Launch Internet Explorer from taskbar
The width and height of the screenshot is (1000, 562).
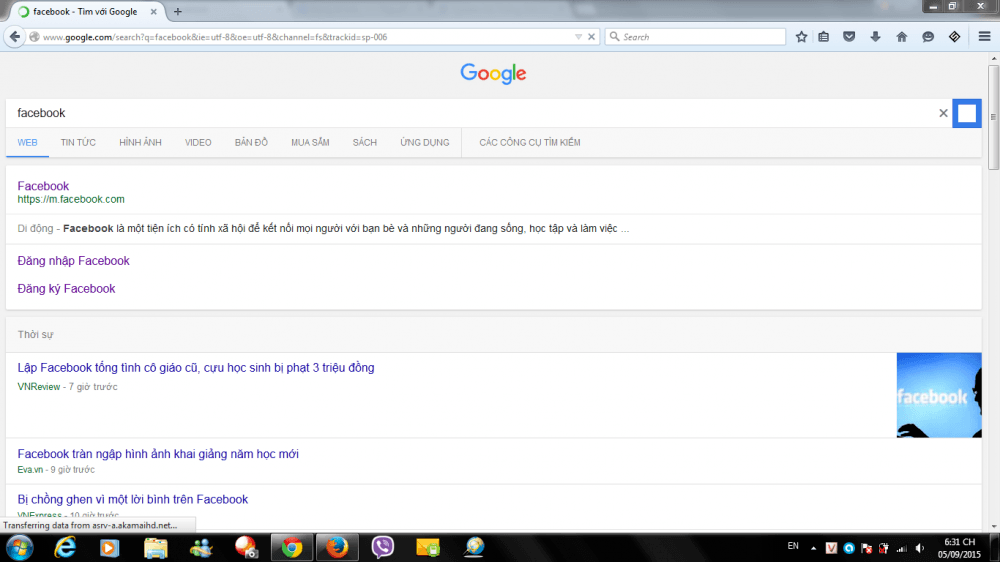click(64, 547)
